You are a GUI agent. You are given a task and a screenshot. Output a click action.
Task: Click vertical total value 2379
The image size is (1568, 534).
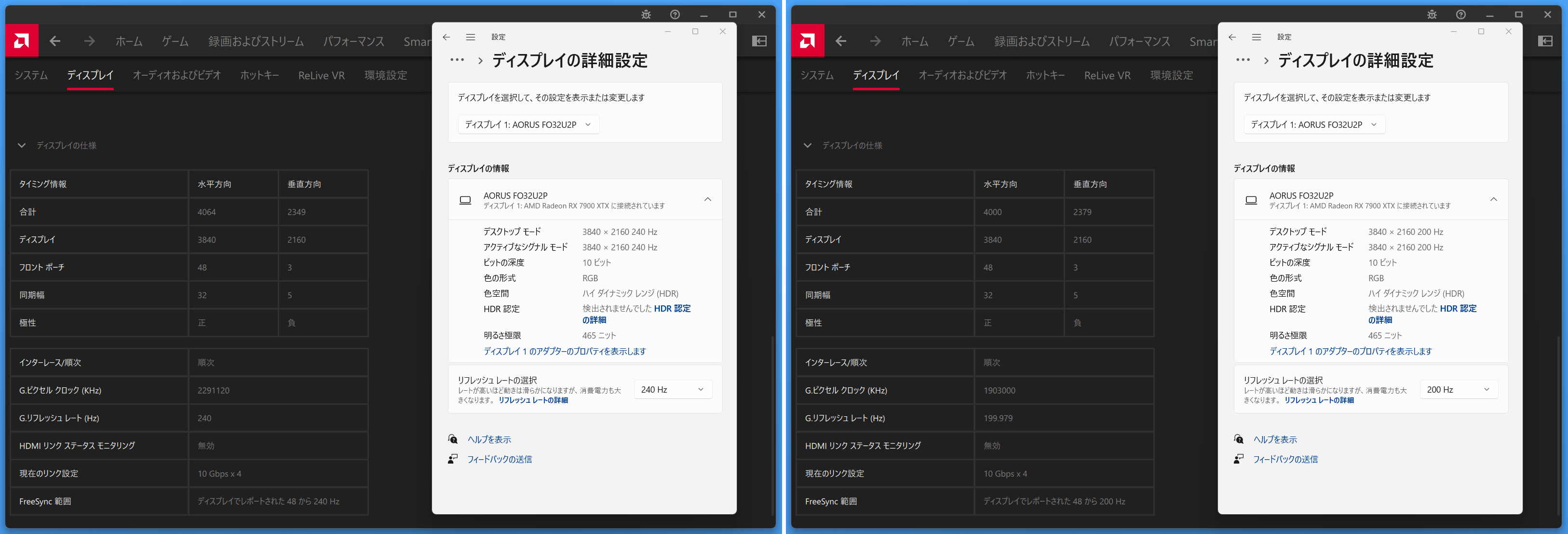1081,212
